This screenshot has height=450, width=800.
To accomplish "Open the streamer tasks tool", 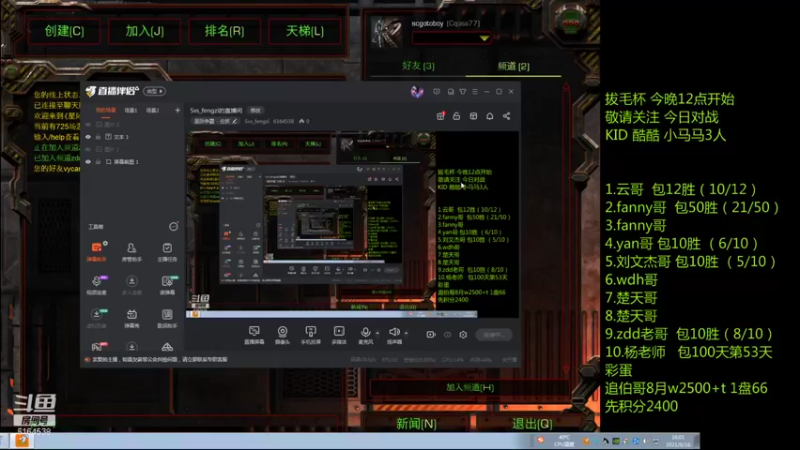I will coord(167,251).
